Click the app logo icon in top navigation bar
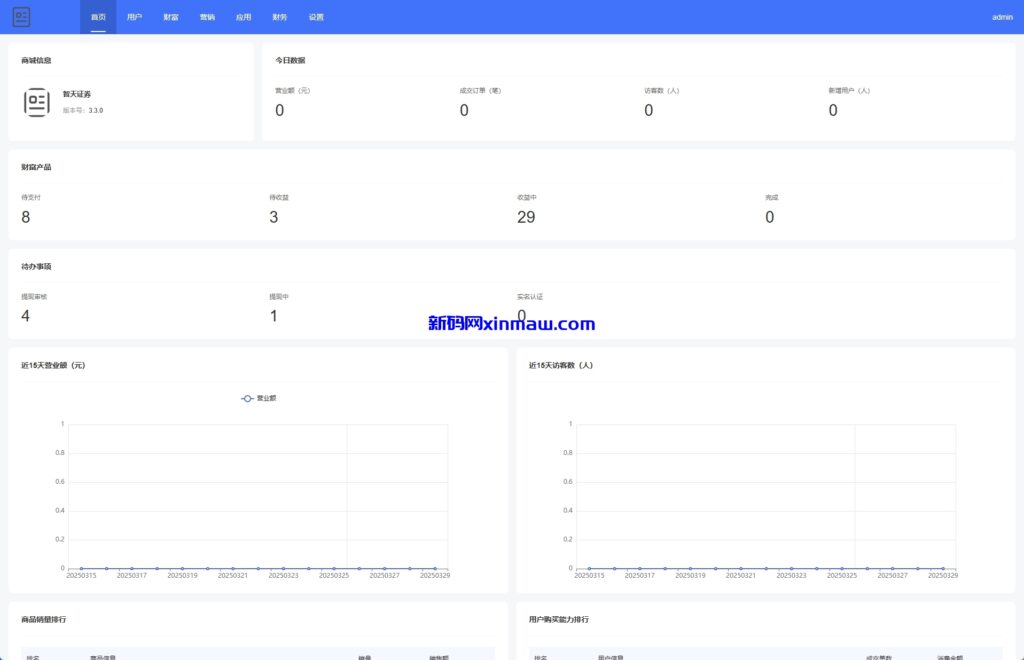 pos(21,17)
